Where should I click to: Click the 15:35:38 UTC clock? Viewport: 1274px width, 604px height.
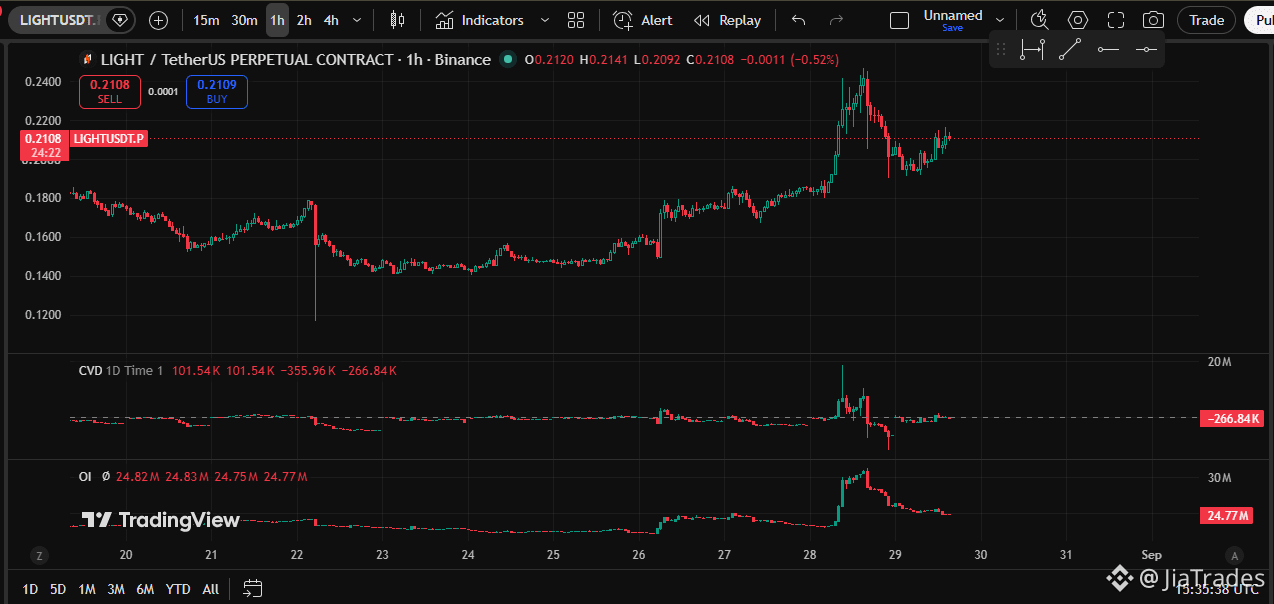coord(1216,589)
